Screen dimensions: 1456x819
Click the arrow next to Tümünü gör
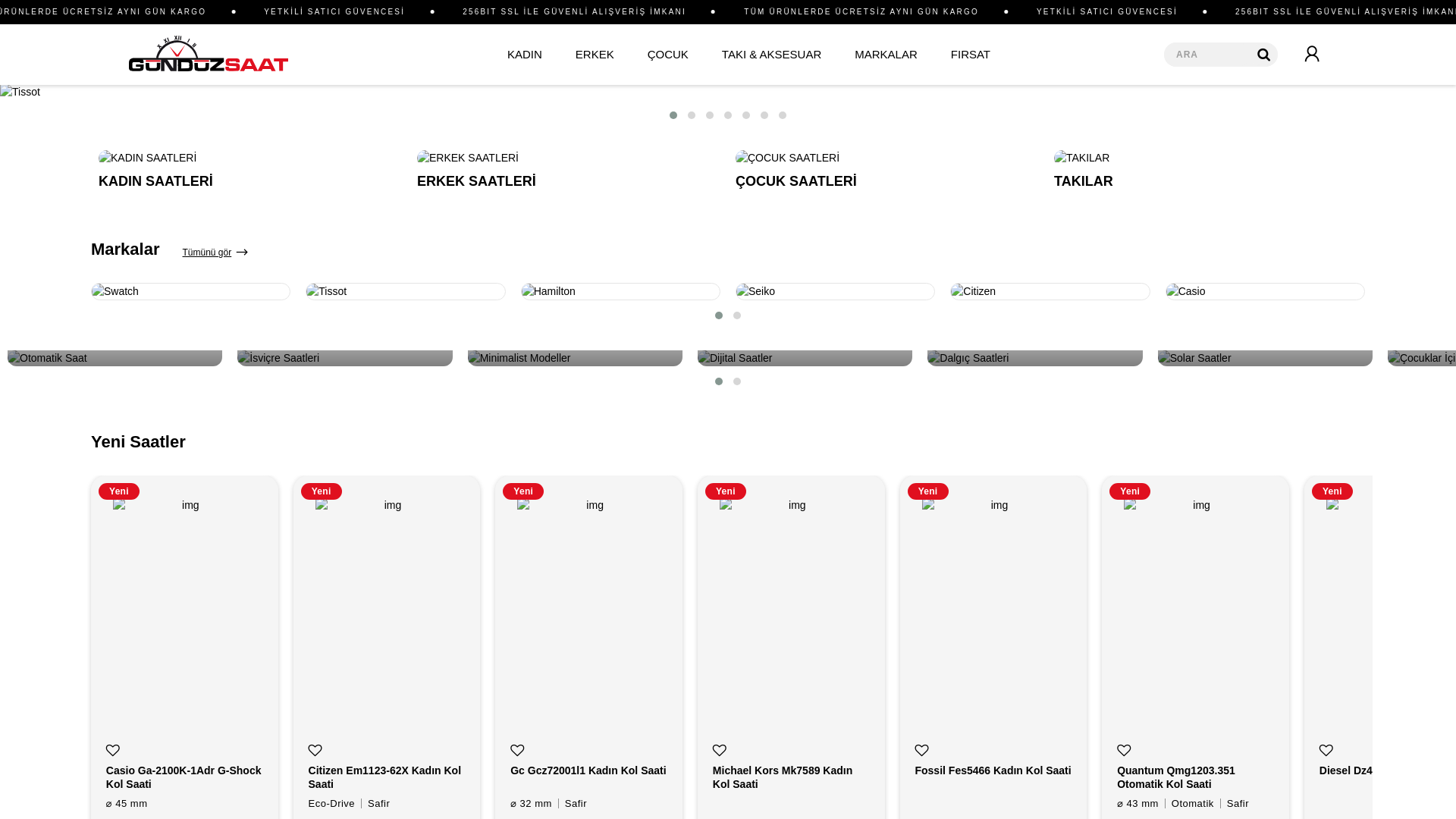pos(242,253)
